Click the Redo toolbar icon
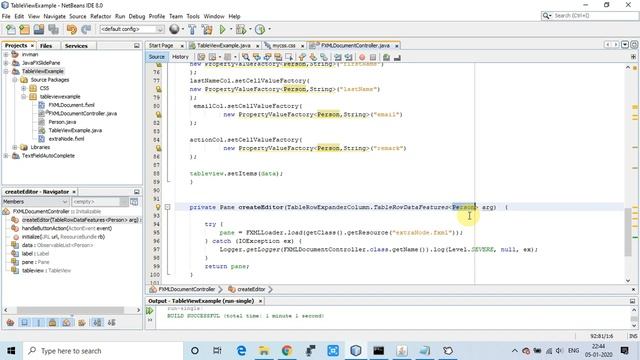 pyautogui.click(x=86, y=29)
